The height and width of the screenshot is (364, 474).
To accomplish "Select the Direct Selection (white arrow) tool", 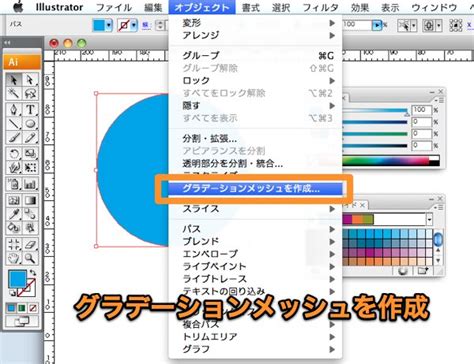I will click(x=30, y=80).
